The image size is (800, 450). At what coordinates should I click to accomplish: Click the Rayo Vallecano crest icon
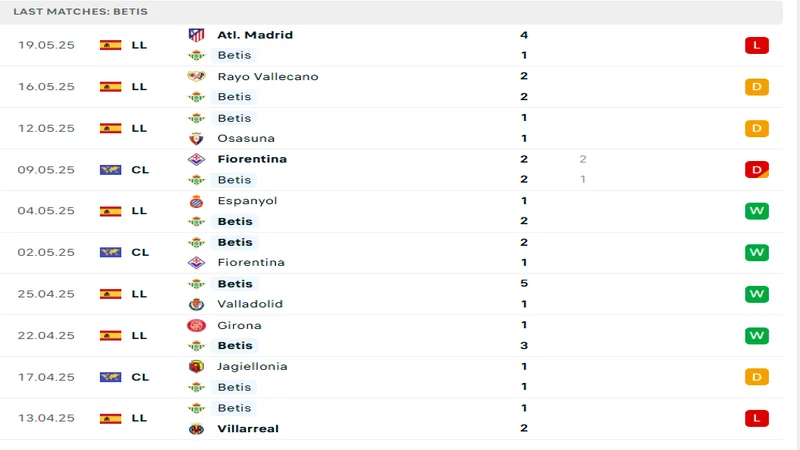196,77
